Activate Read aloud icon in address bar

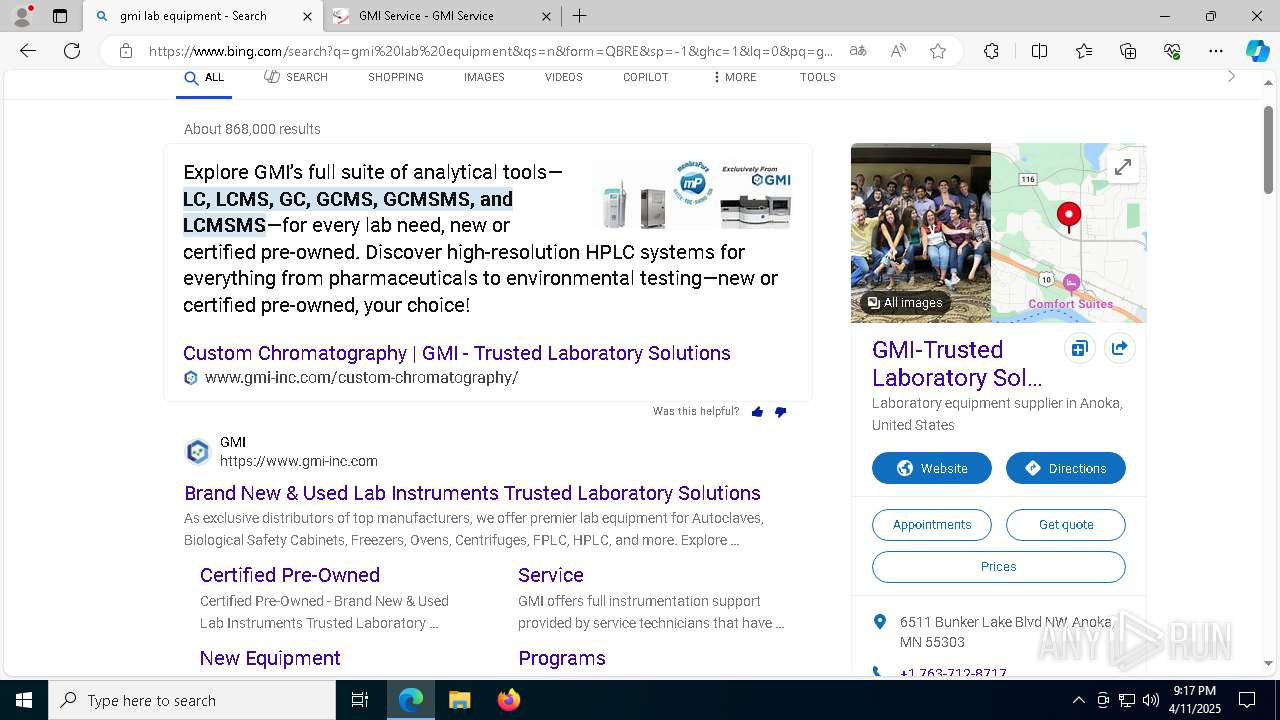[898, 51]
